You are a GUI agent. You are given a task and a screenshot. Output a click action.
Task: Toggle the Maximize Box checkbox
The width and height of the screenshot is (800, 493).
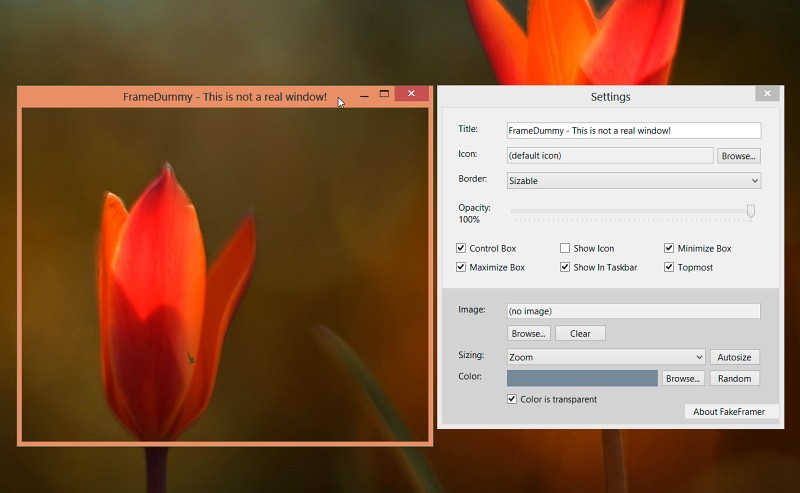(x=461, y=267)
